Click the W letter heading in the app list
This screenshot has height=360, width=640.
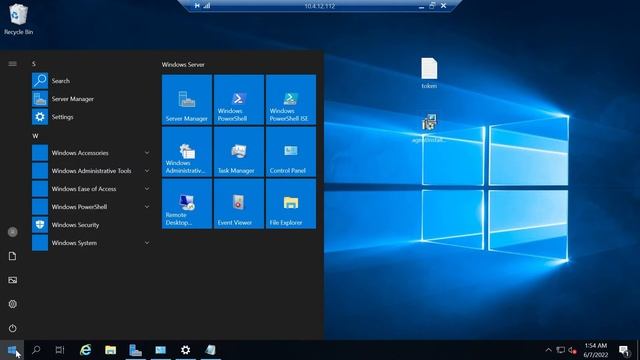click(35, 136)
